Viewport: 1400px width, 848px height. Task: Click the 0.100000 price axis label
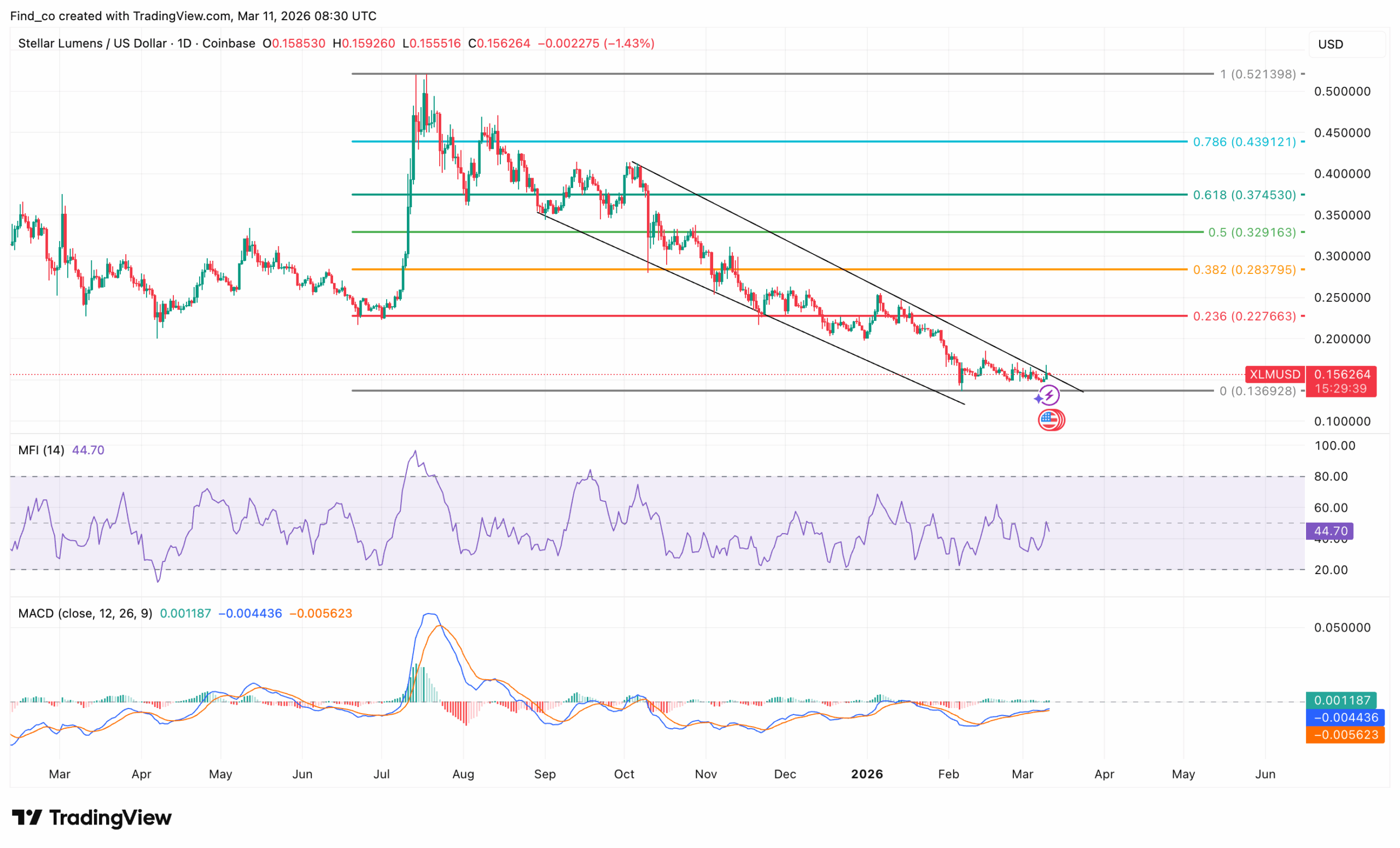pos(1342,422)
